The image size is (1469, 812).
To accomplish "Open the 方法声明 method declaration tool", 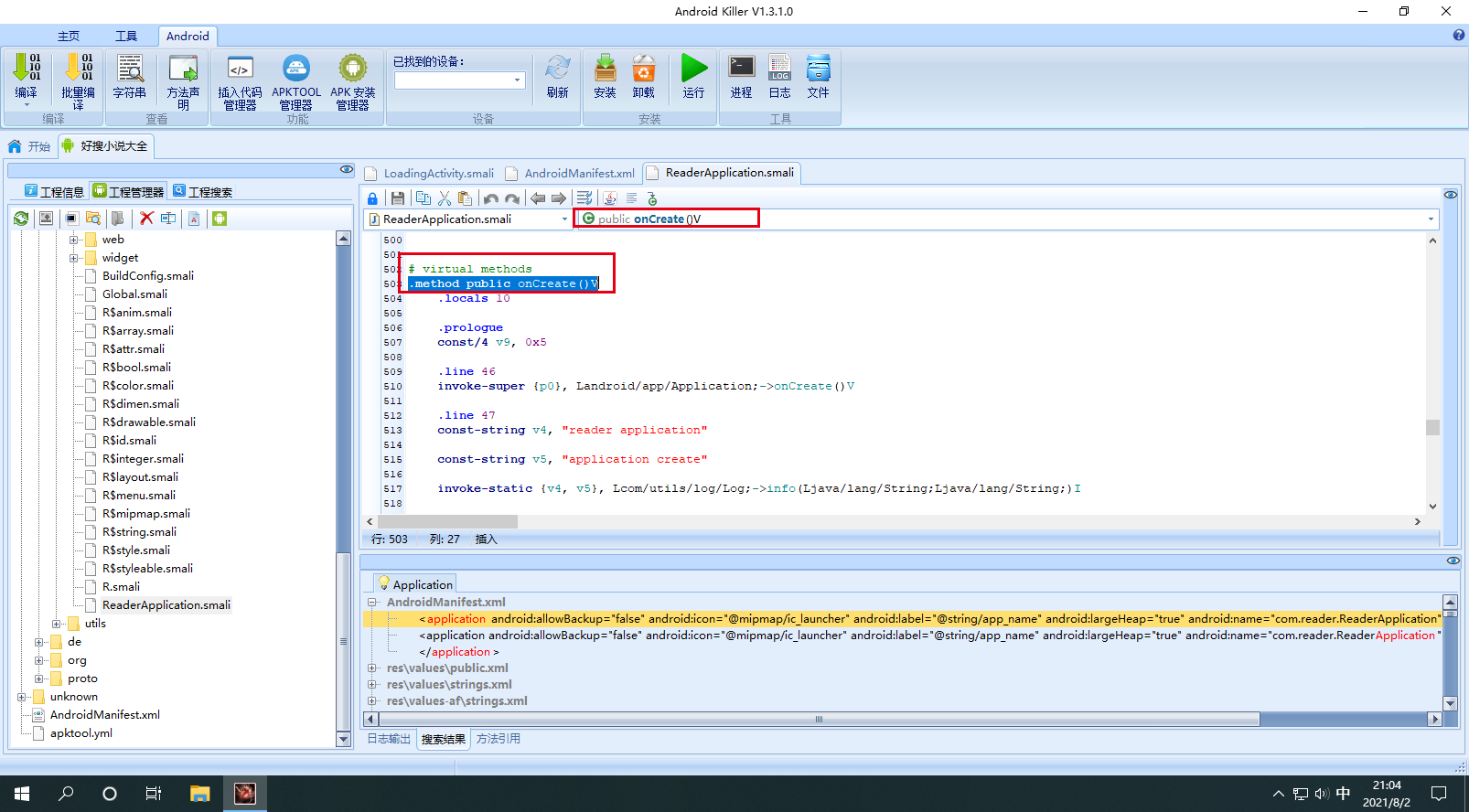I will pyautogui.click(x=183, y=69).
